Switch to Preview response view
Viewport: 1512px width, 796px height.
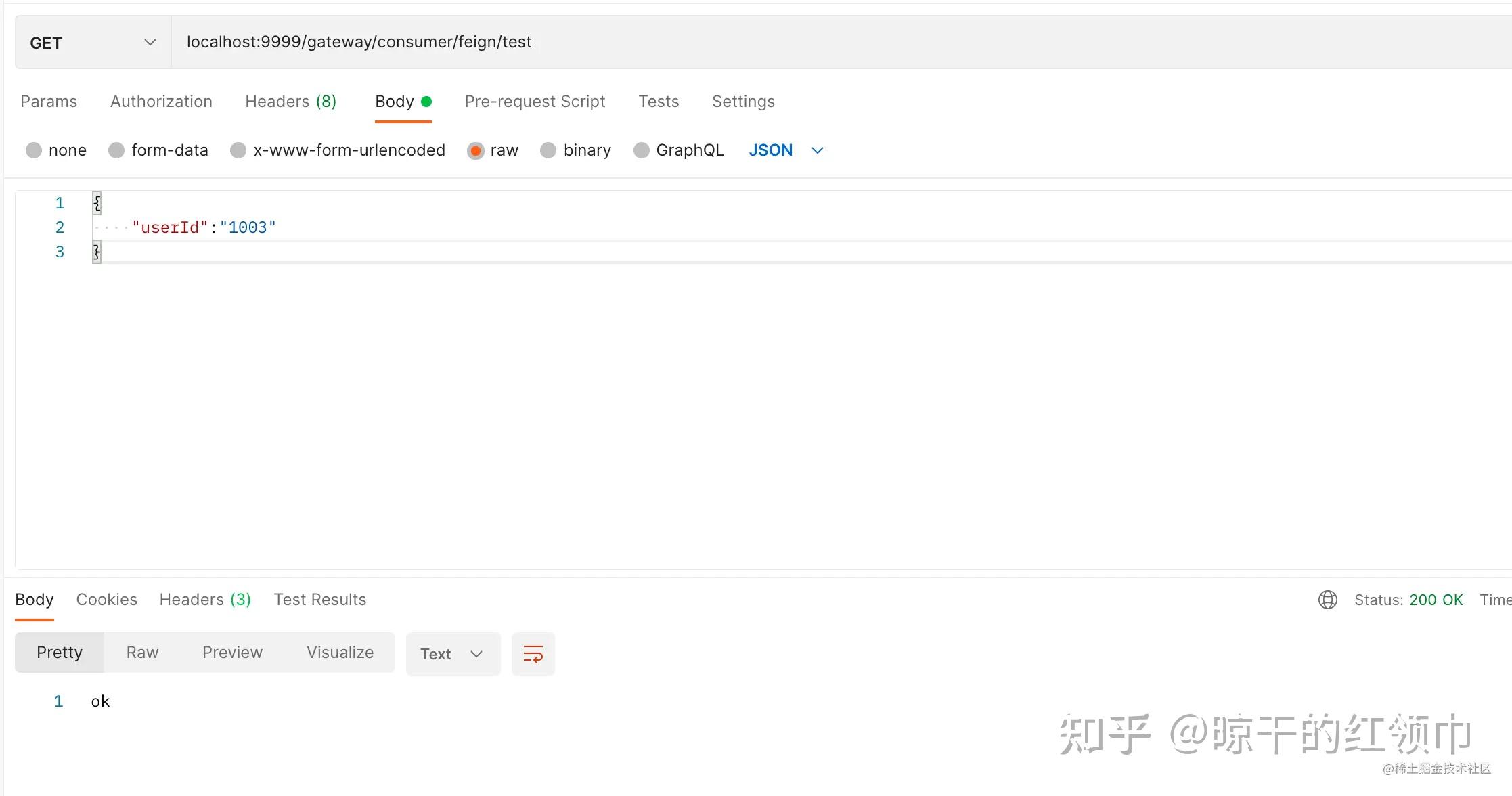pyautogui.click(x=232, y=653)
